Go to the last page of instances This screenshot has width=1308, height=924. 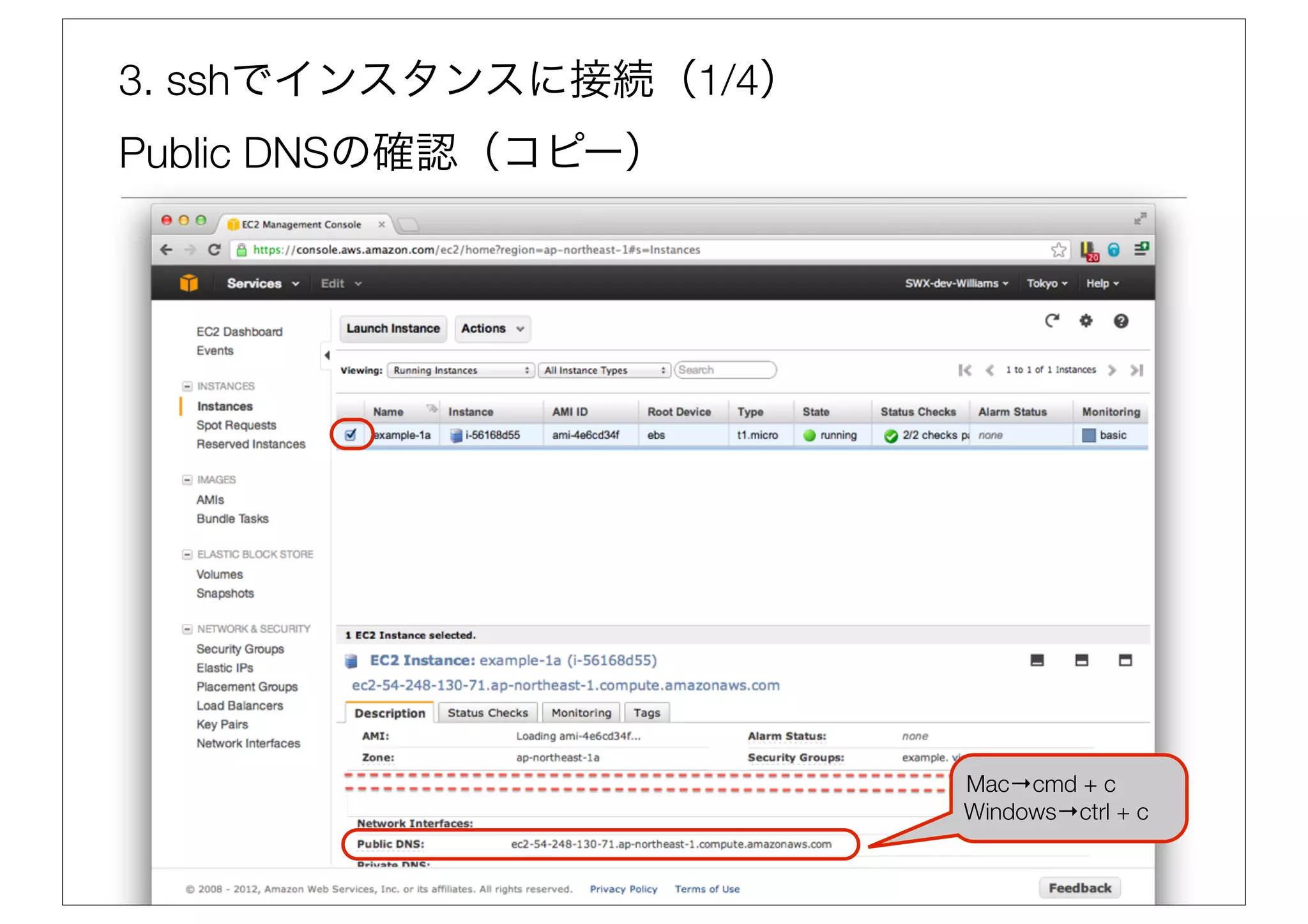tap(1136, 370)
